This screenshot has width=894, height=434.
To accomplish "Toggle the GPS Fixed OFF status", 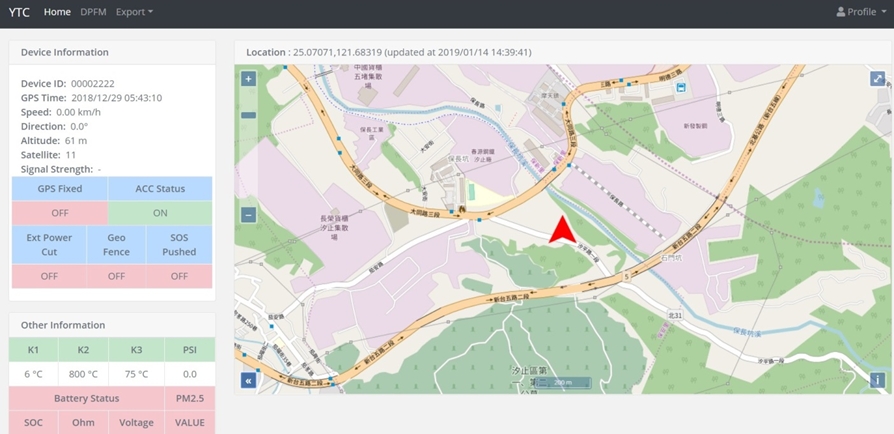I will pyautogui.click(x=60, y=213).
